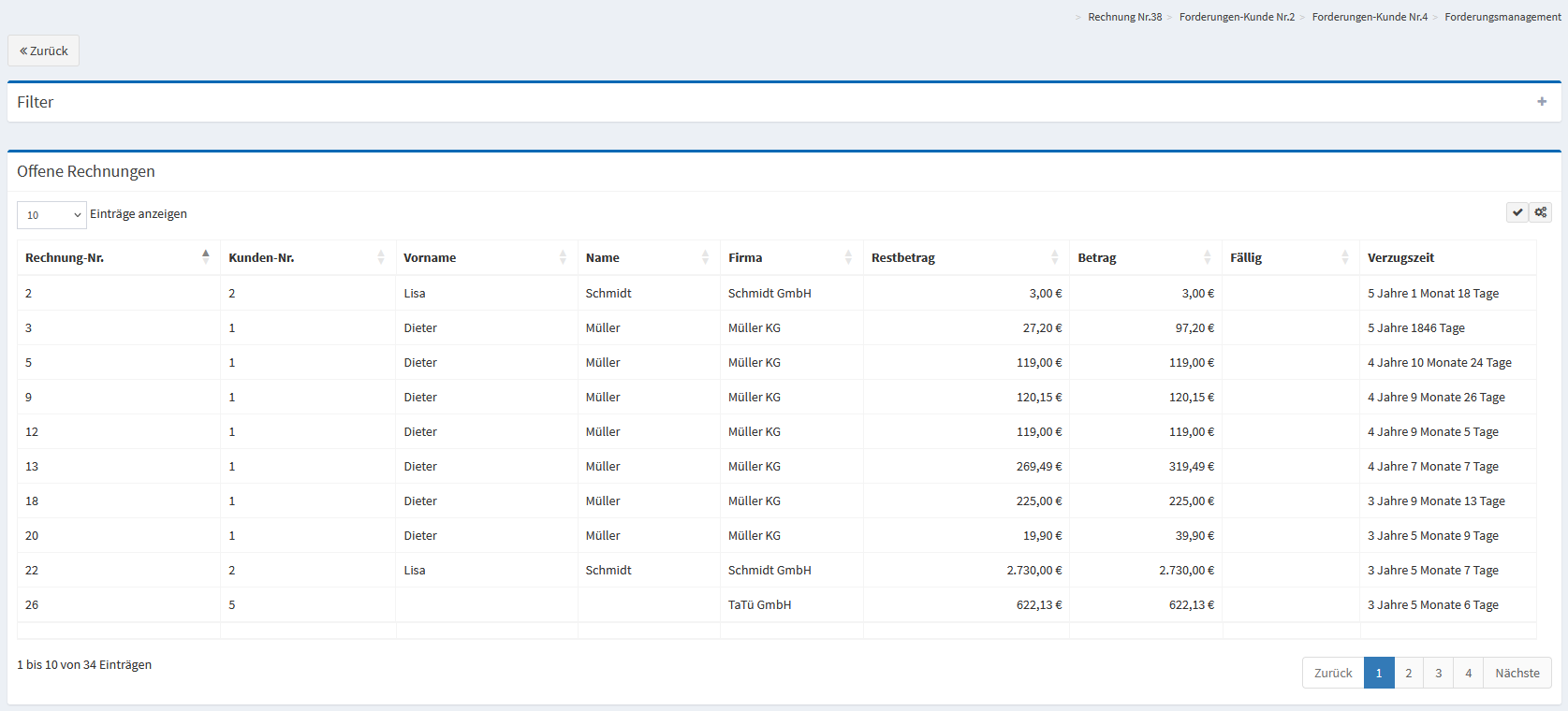Viewport: 1568px width, 711px height.
Task: Navigate to Forderungsmanagement breadcrumb
Action: [1502, 17]
